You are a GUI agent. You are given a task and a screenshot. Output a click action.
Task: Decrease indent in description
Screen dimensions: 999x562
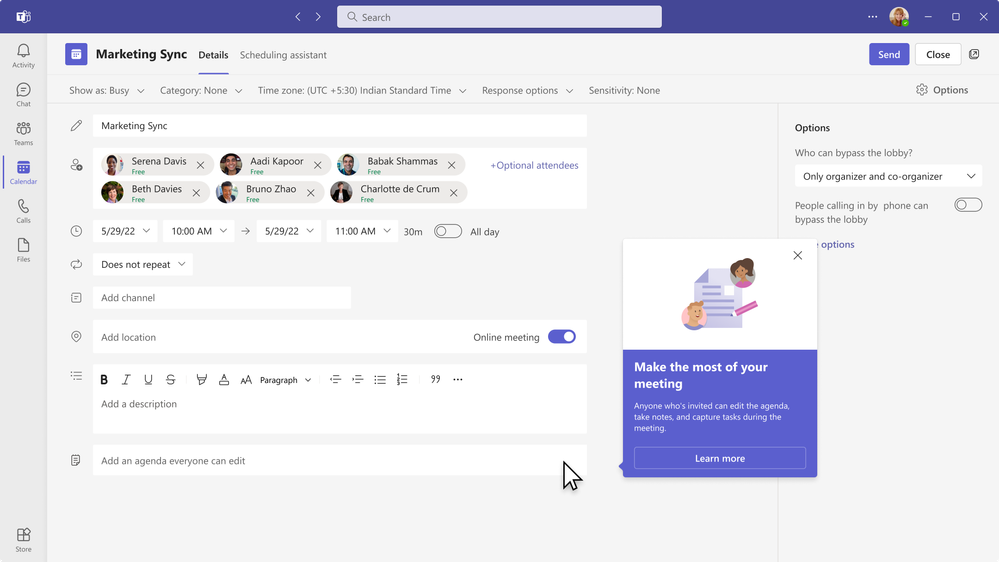point(335,380)
